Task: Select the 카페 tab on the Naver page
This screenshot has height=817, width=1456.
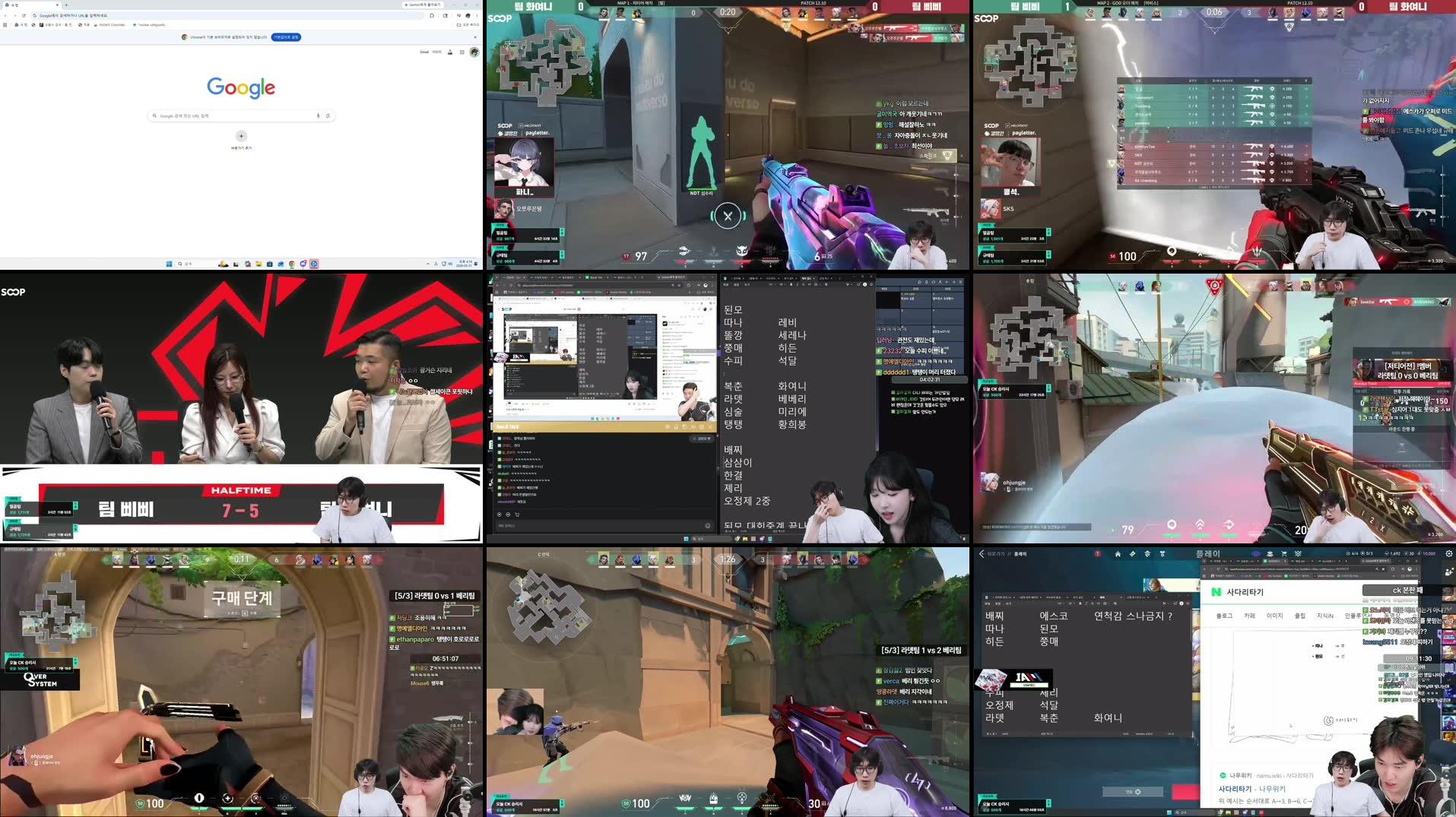Action: pos(1249,616)
